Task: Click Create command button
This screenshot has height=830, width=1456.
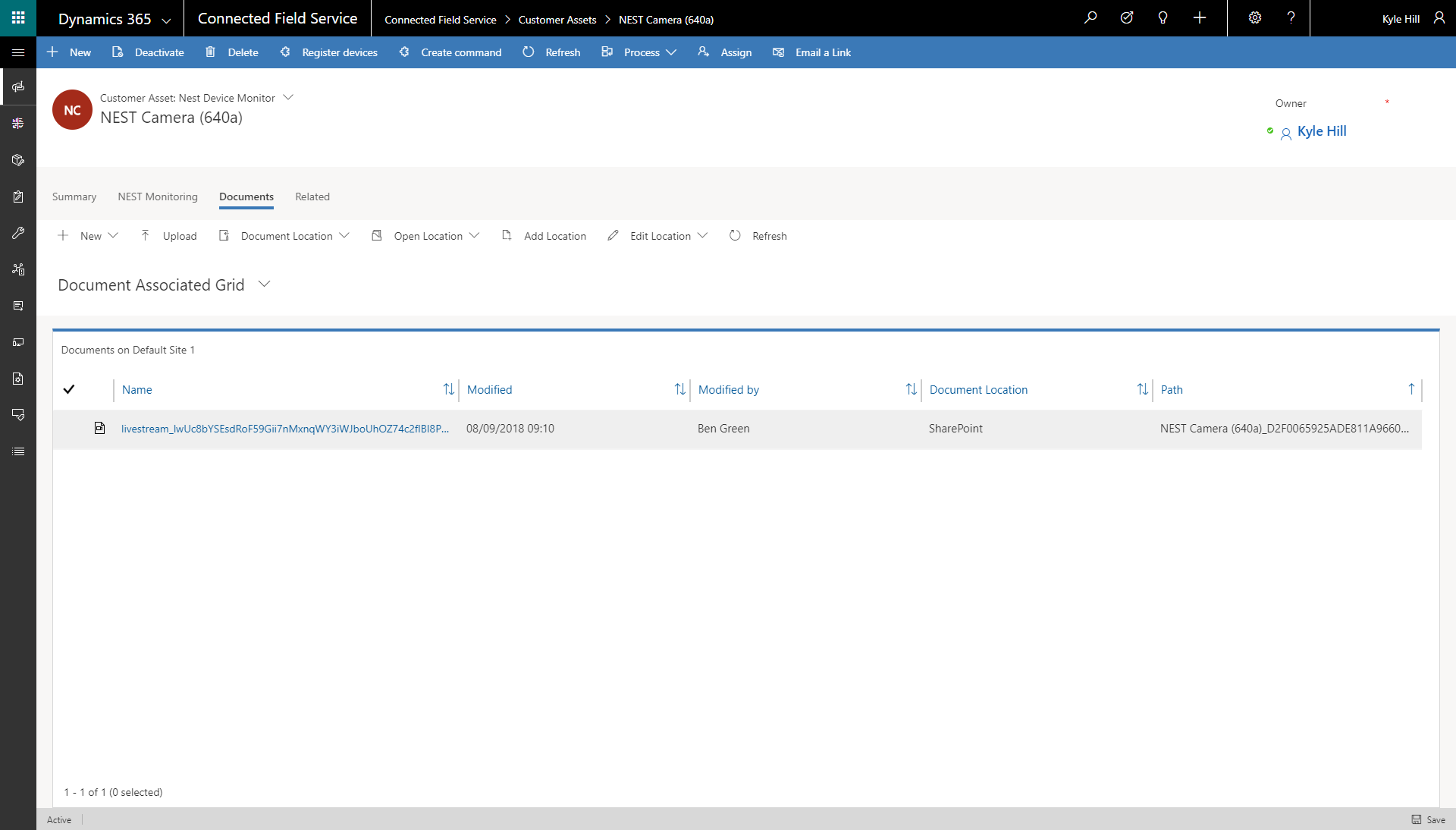Action: point(450,52)
